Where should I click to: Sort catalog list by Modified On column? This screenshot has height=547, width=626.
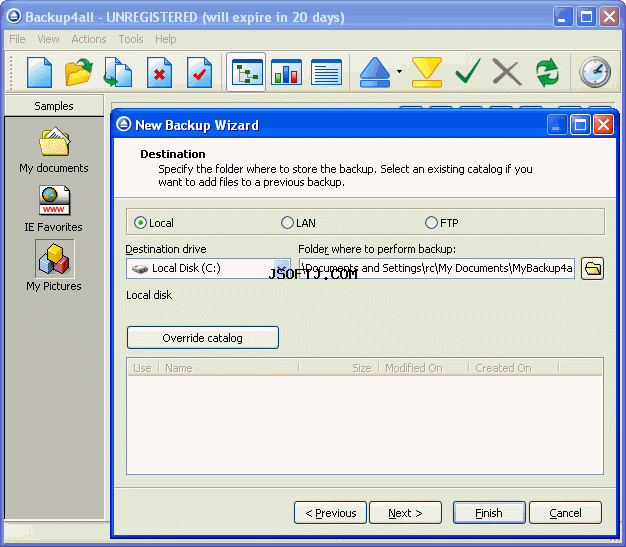424,368
